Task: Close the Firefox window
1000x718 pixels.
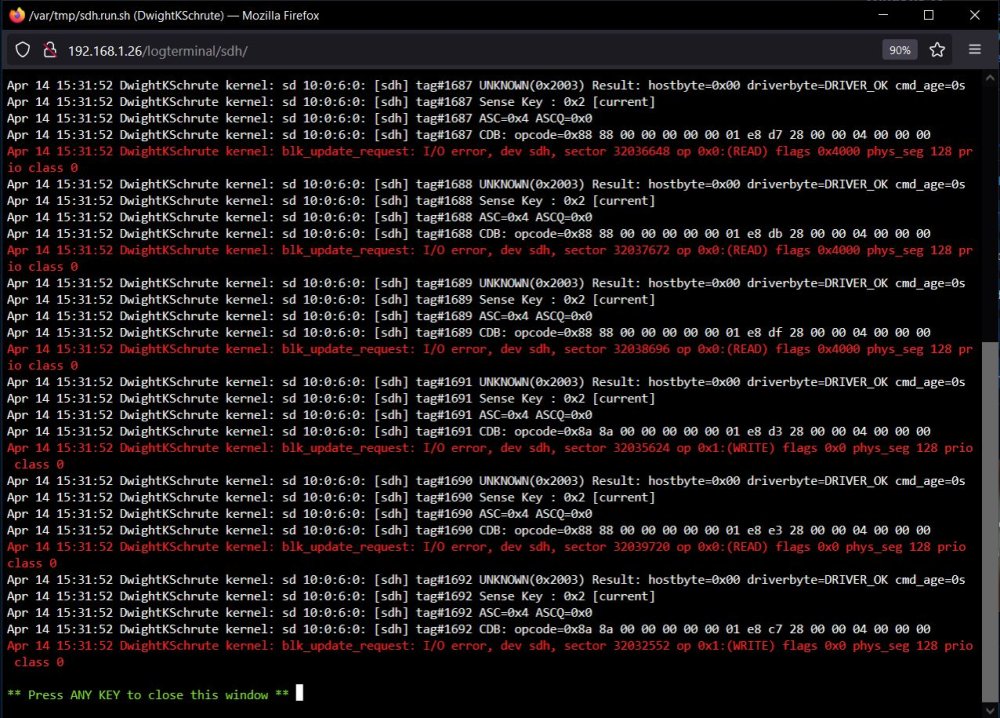Action: click(974, 15)
